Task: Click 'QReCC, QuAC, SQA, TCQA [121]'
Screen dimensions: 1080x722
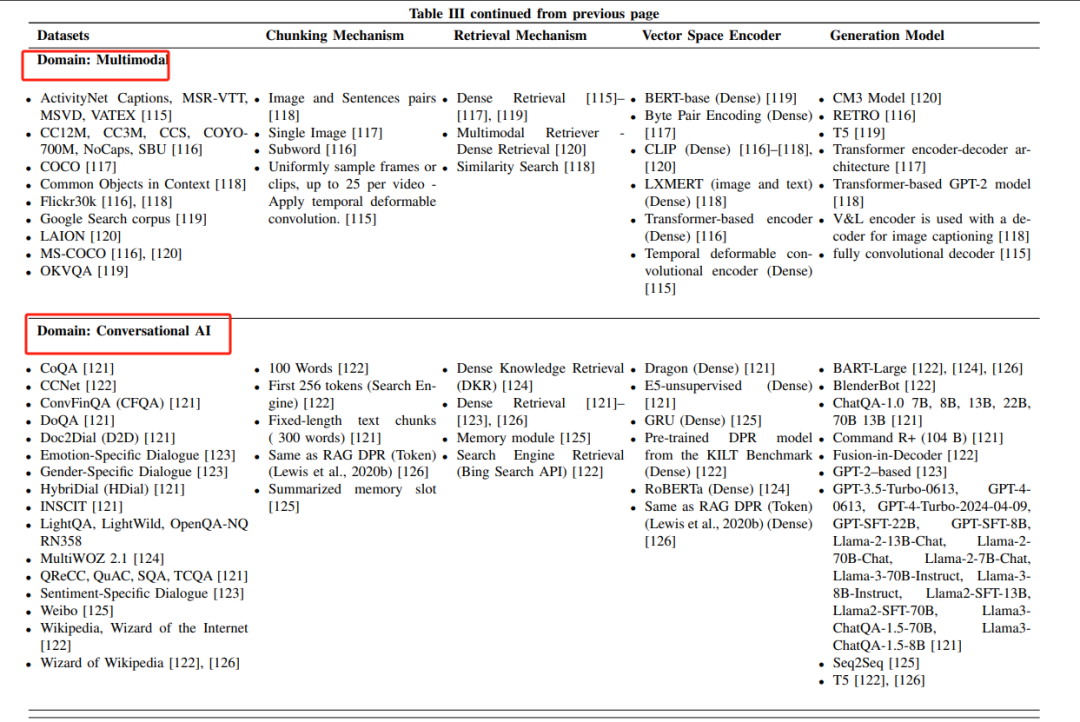Action: [x=144, y=576]
